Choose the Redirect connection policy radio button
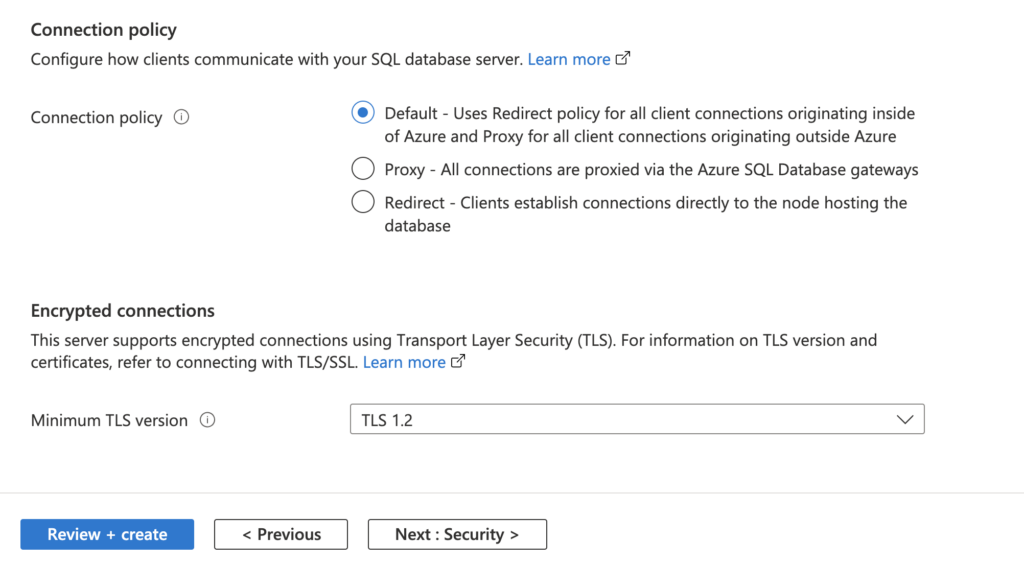 pyautogui.click(x=363, y=202)
